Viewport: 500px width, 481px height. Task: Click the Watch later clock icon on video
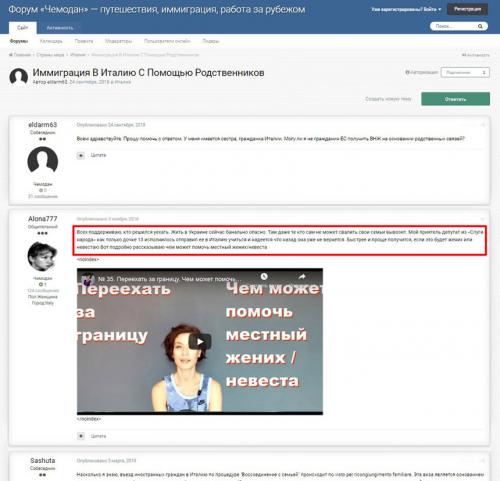coord(264,276)
